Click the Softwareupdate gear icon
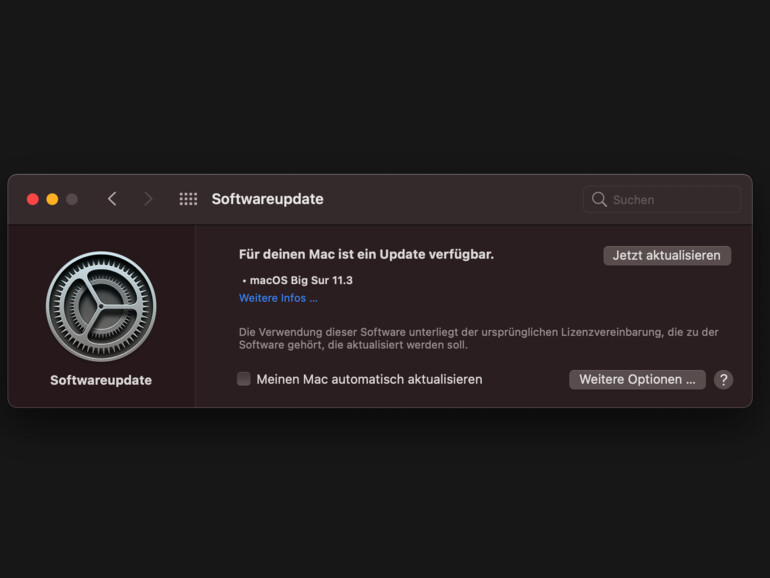770x578 pixels. click(x=101, y=306)
